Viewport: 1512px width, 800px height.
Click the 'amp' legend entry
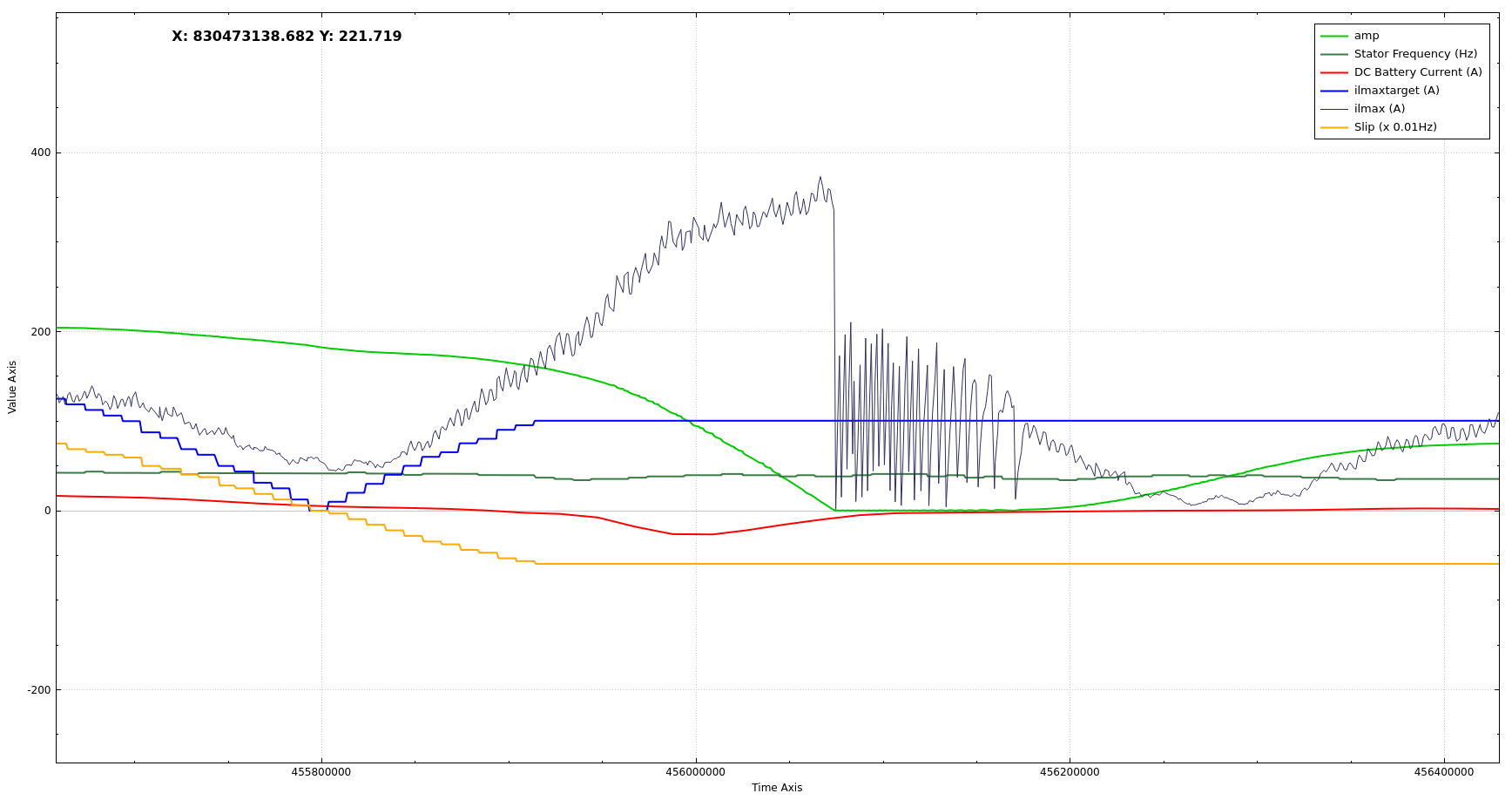[x=1366, y=36]
